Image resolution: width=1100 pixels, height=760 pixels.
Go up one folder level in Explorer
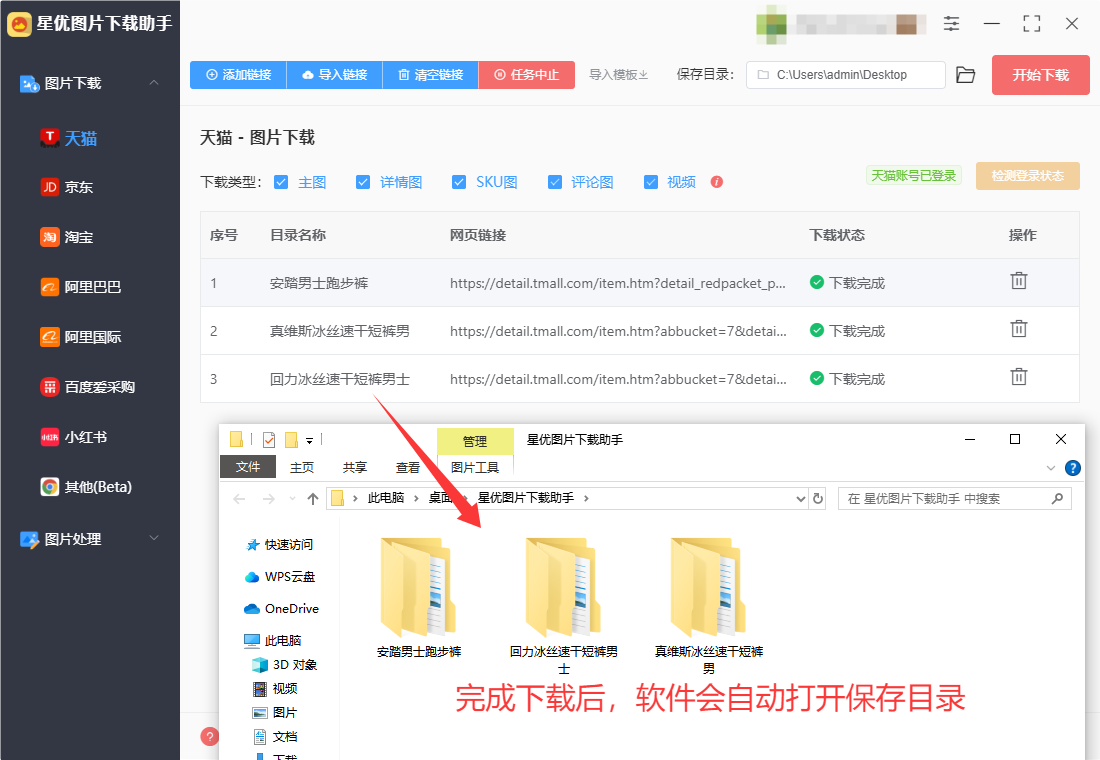pyautogui.click(x=313, y=498)
